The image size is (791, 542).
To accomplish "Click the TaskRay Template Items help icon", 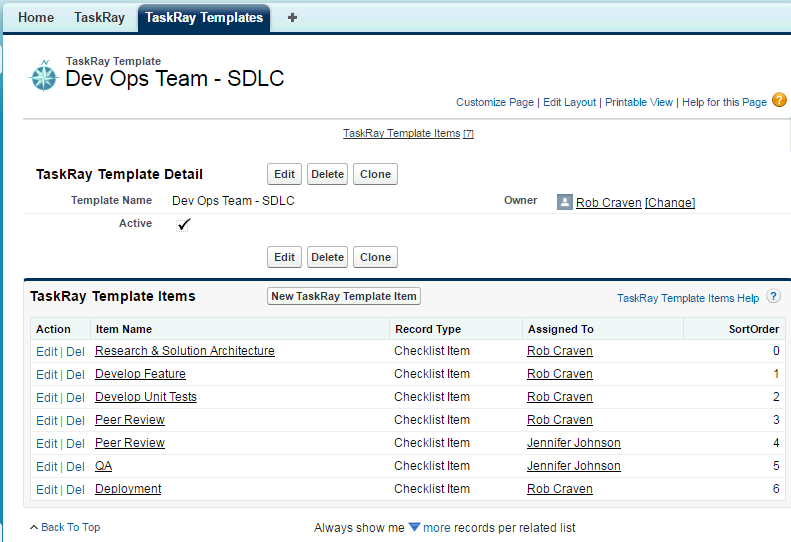I will point(773,296).
